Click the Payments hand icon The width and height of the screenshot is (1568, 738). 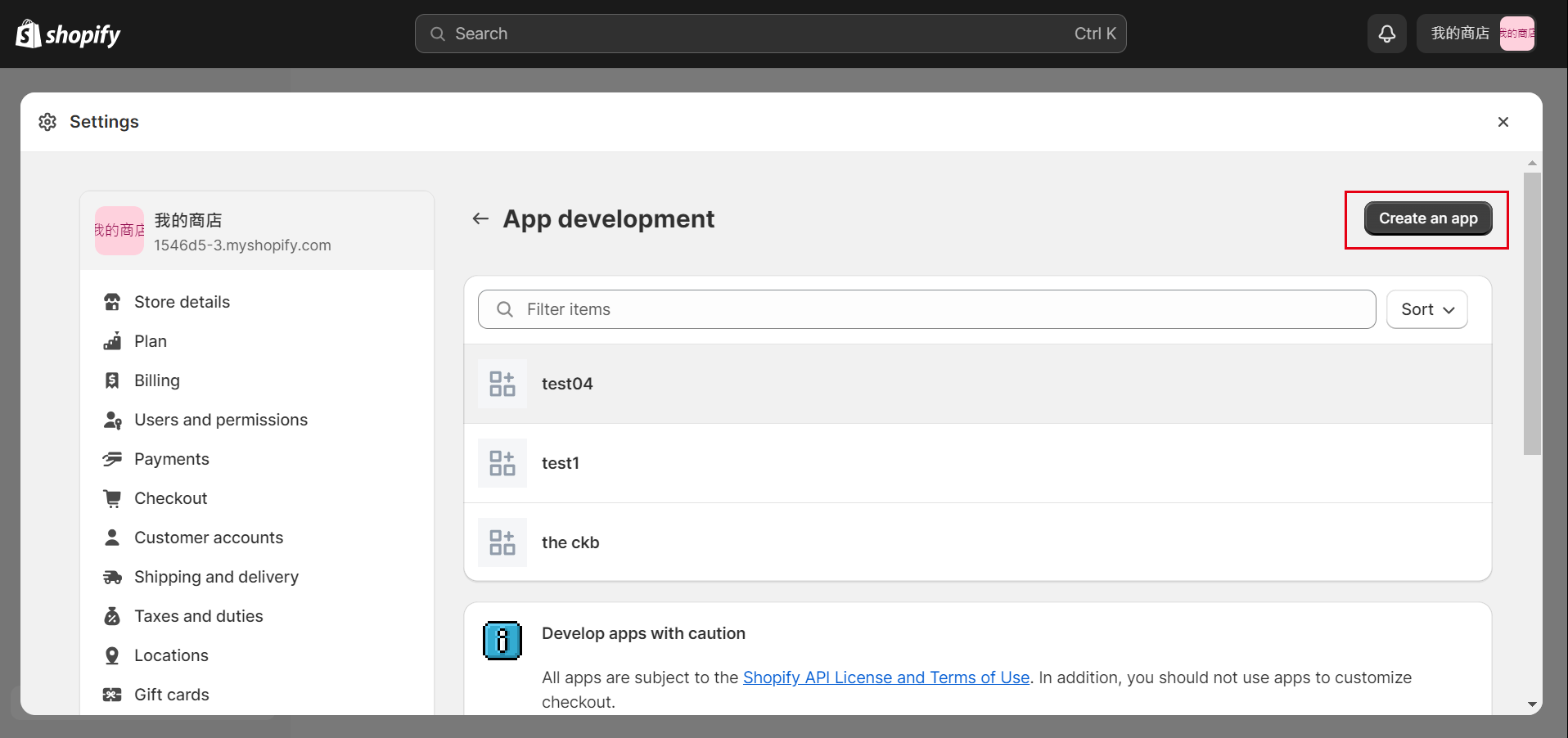point(112,459)
